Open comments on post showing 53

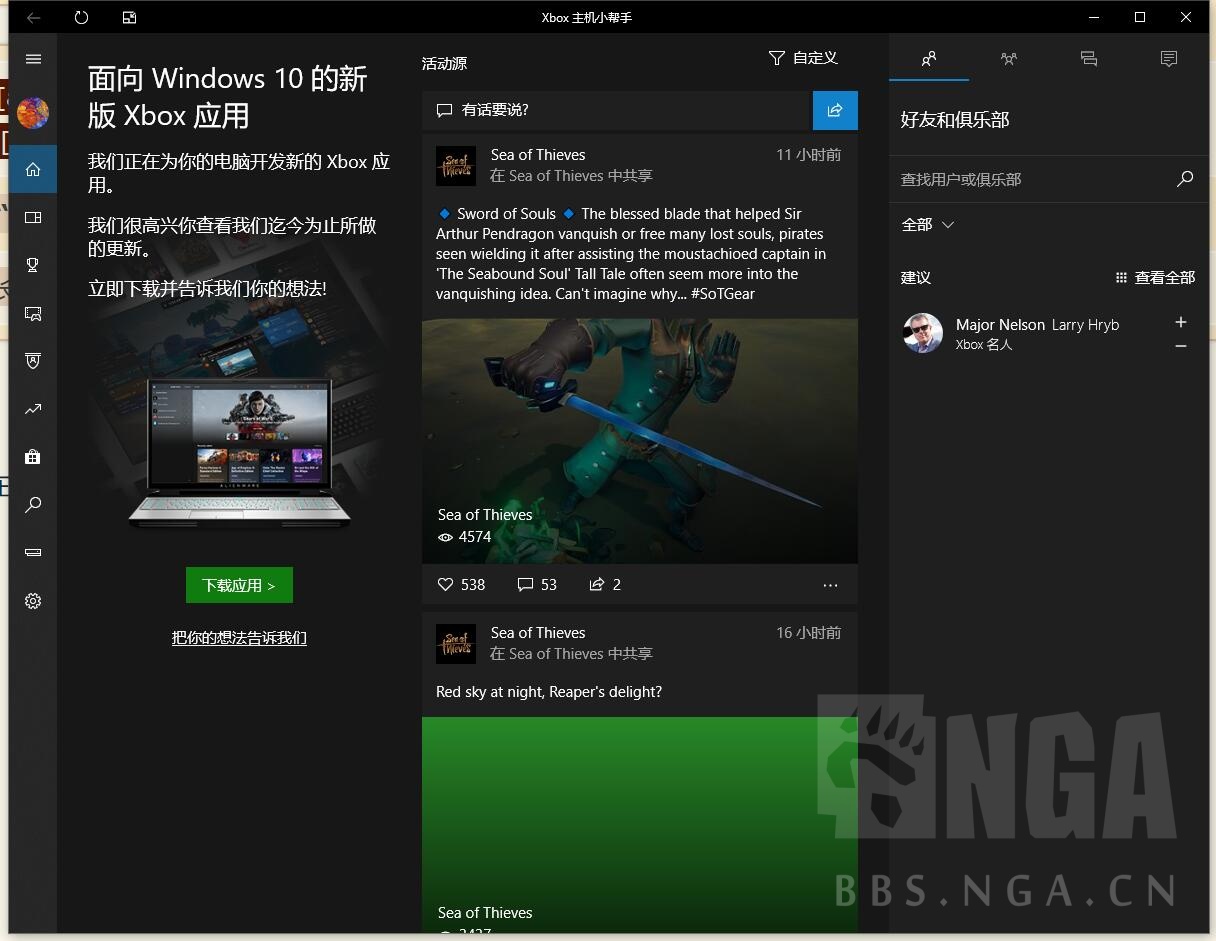(537, 584)
